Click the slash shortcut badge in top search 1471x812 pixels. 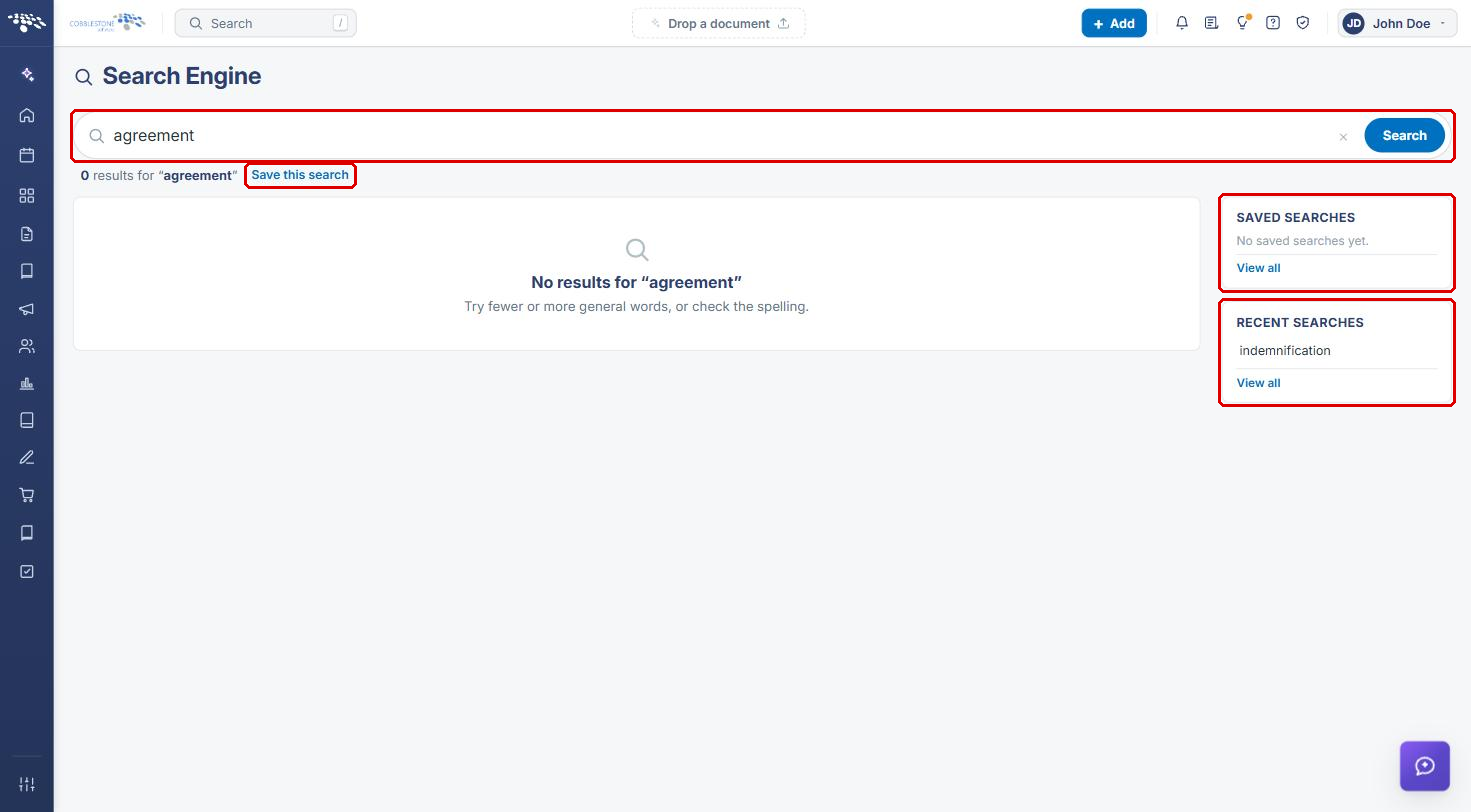tap(340, 23)
